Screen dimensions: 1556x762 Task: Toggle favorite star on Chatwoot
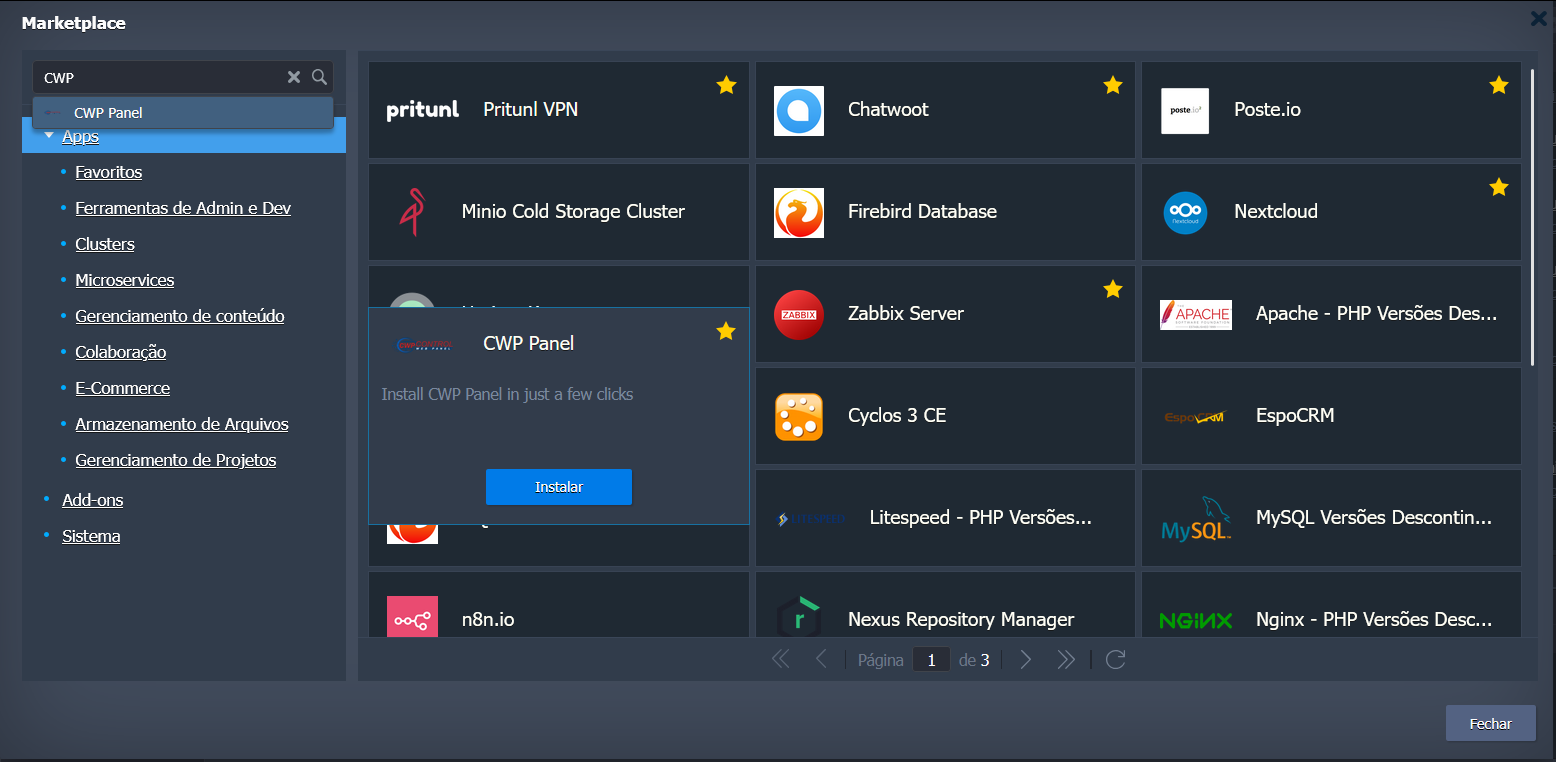[x=1113, y=86]
